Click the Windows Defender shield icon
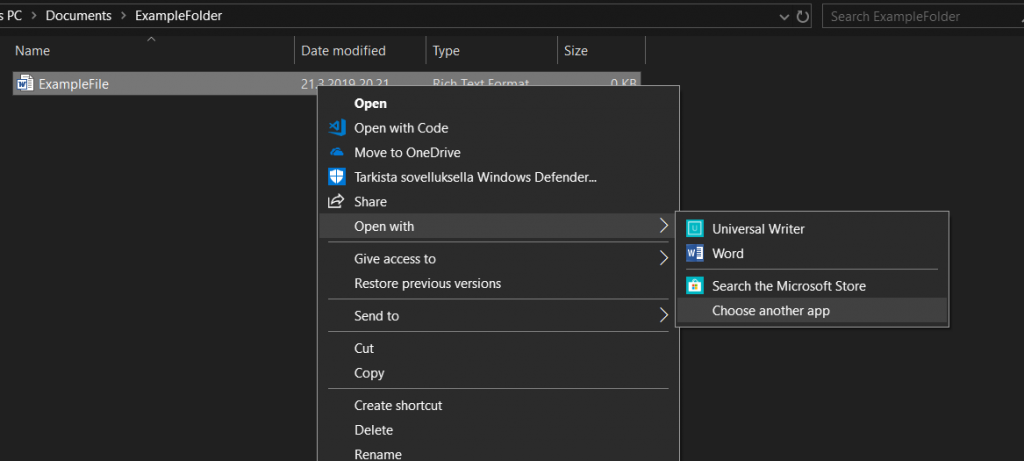Image resolution: width=1024 pixels, height=461 pixels. tap(337, 177)
